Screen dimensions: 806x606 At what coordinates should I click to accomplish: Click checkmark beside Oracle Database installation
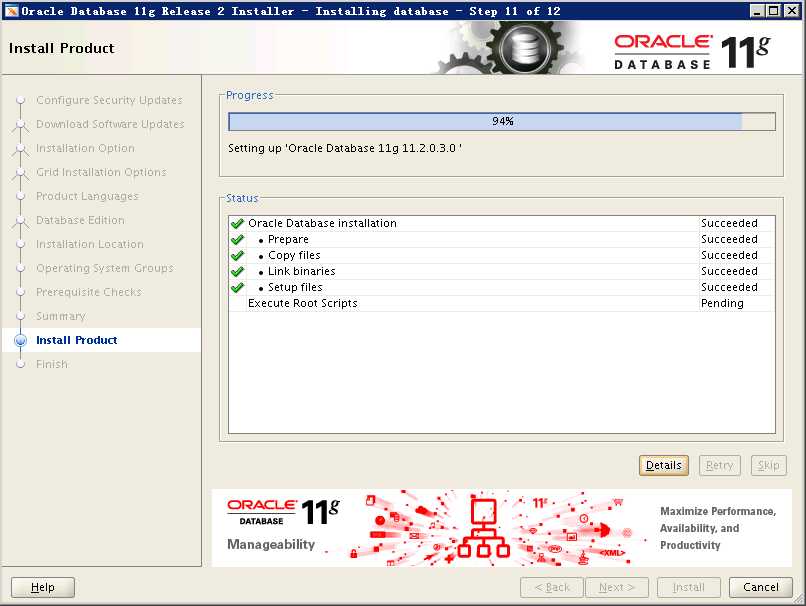pos(237,224)
